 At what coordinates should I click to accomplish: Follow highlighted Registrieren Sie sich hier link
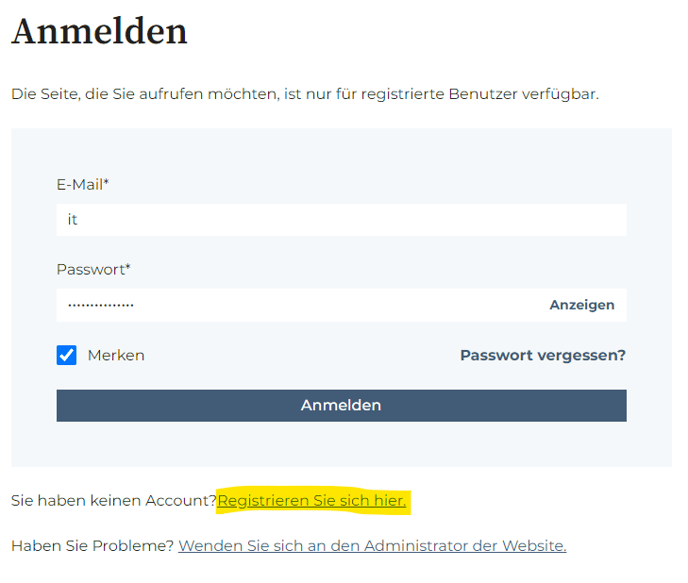312,501
